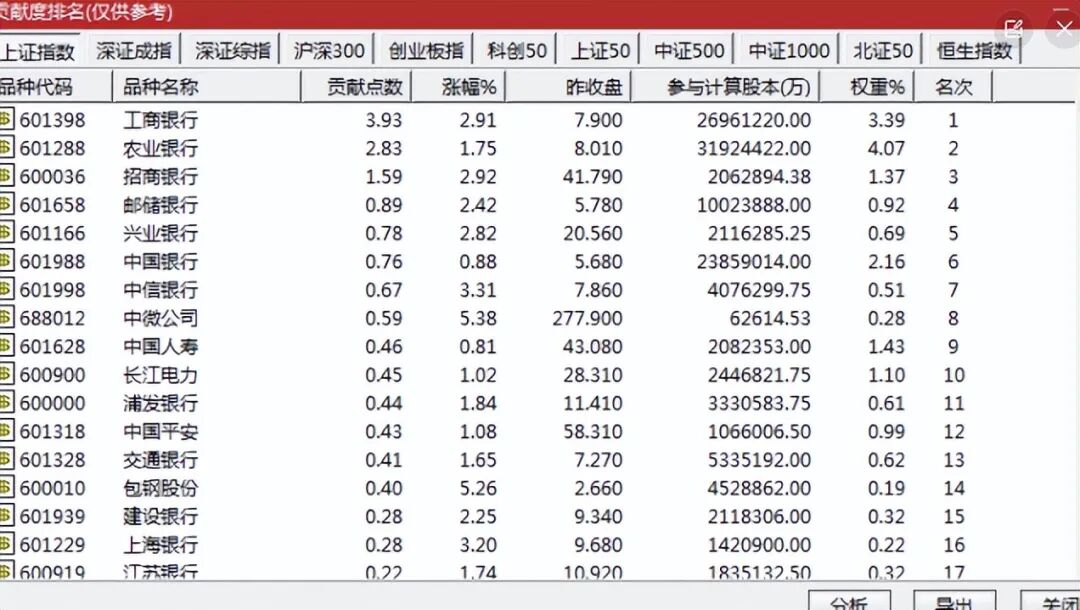
Task: Click the icon beside code 601628
Action: (x=6, y=345)
